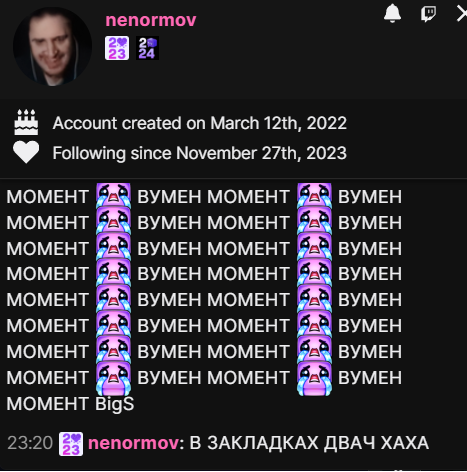
Task: Click the notification bell icon
Action: click(x=392, y=14)
